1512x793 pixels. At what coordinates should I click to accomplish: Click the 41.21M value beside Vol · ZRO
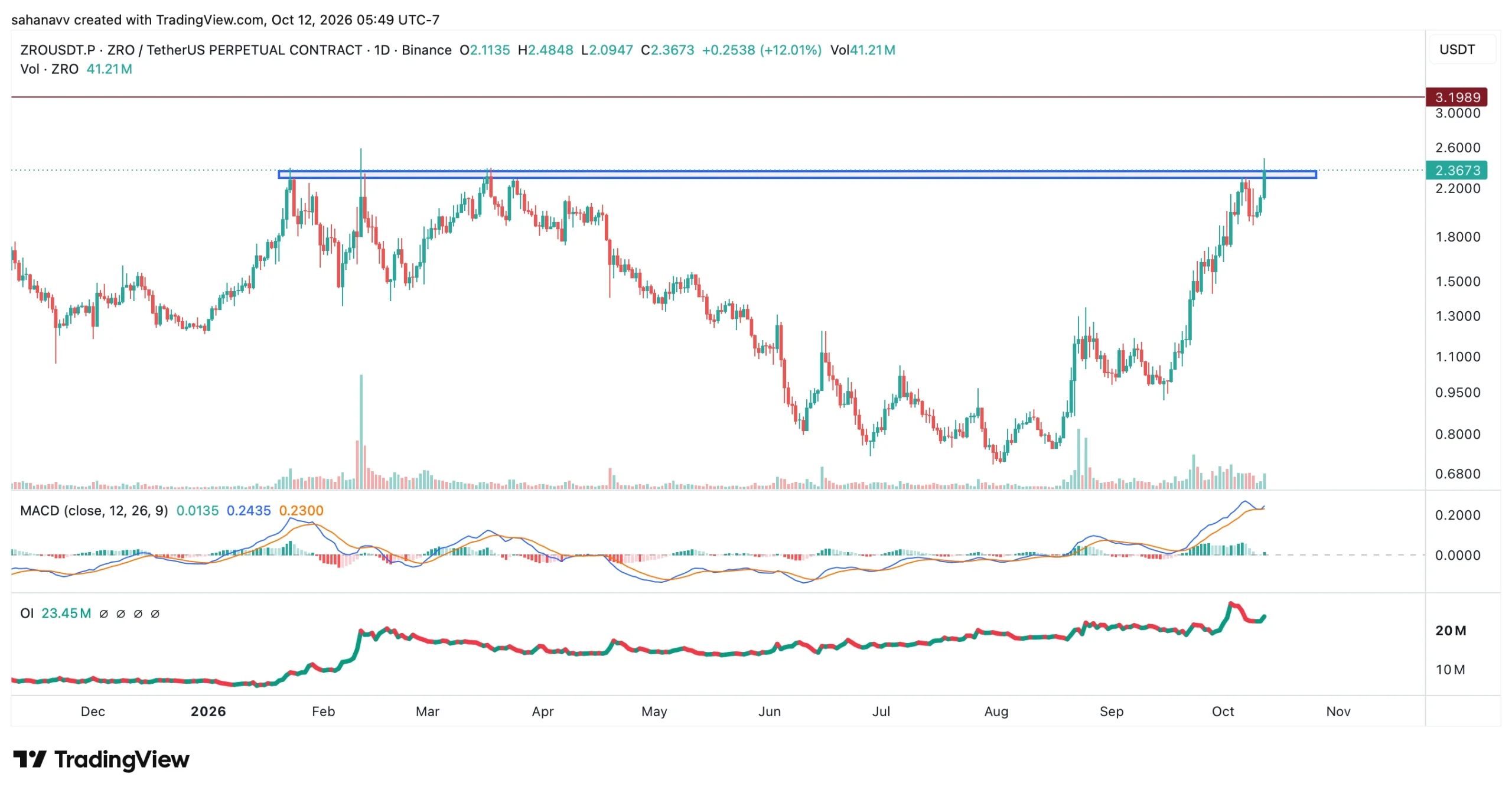coord(109,69)
